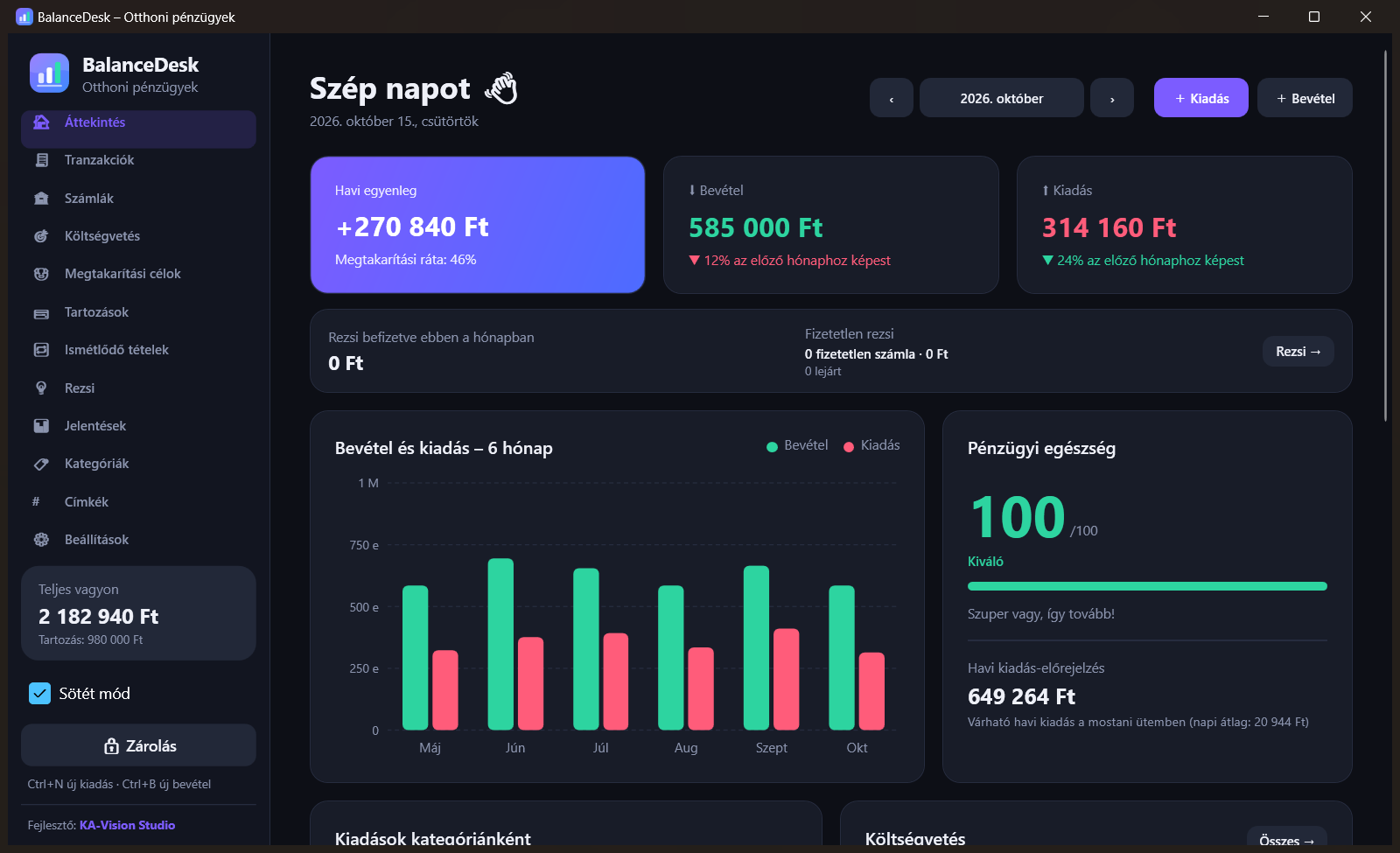Click the Számlák bank icon
The image size is (1400, 853).
click(41, 199)
